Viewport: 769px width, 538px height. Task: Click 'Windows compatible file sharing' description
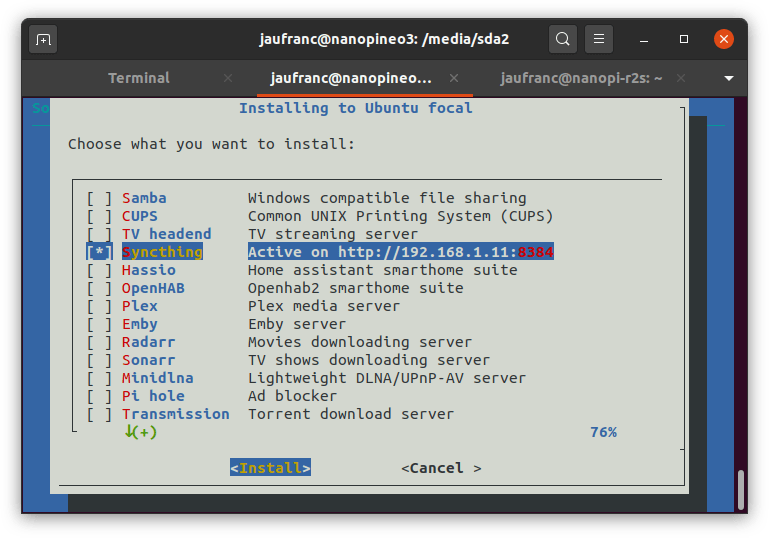pos(387,198)
